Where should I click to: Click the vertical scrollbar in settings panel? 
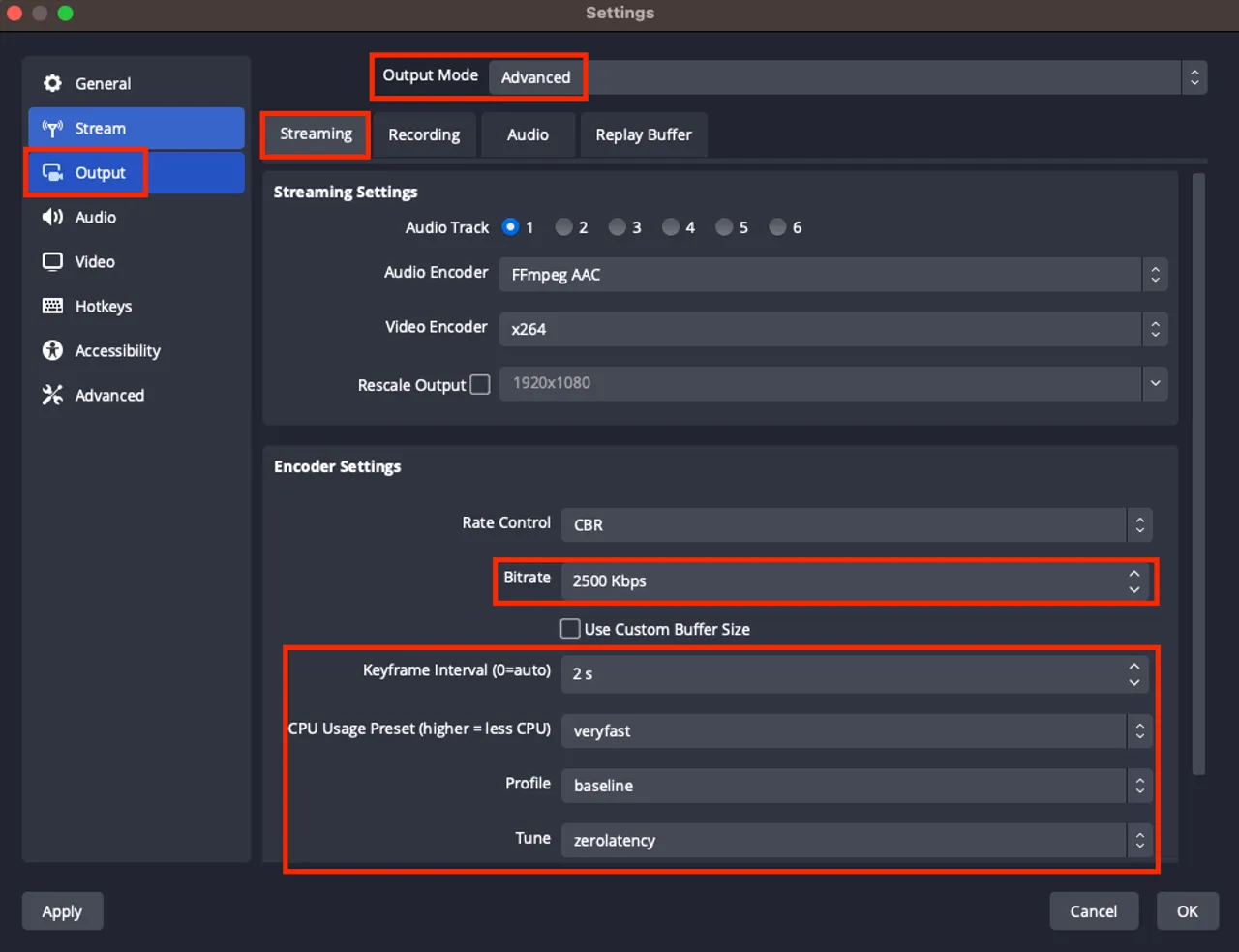1198,474
